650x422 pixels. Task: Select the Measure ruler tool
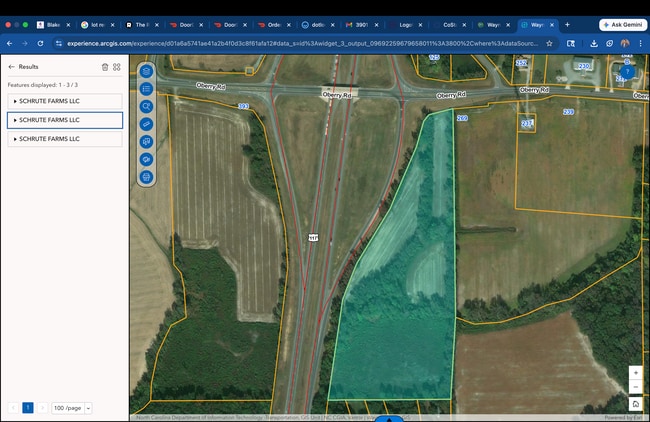pos(147,124)
